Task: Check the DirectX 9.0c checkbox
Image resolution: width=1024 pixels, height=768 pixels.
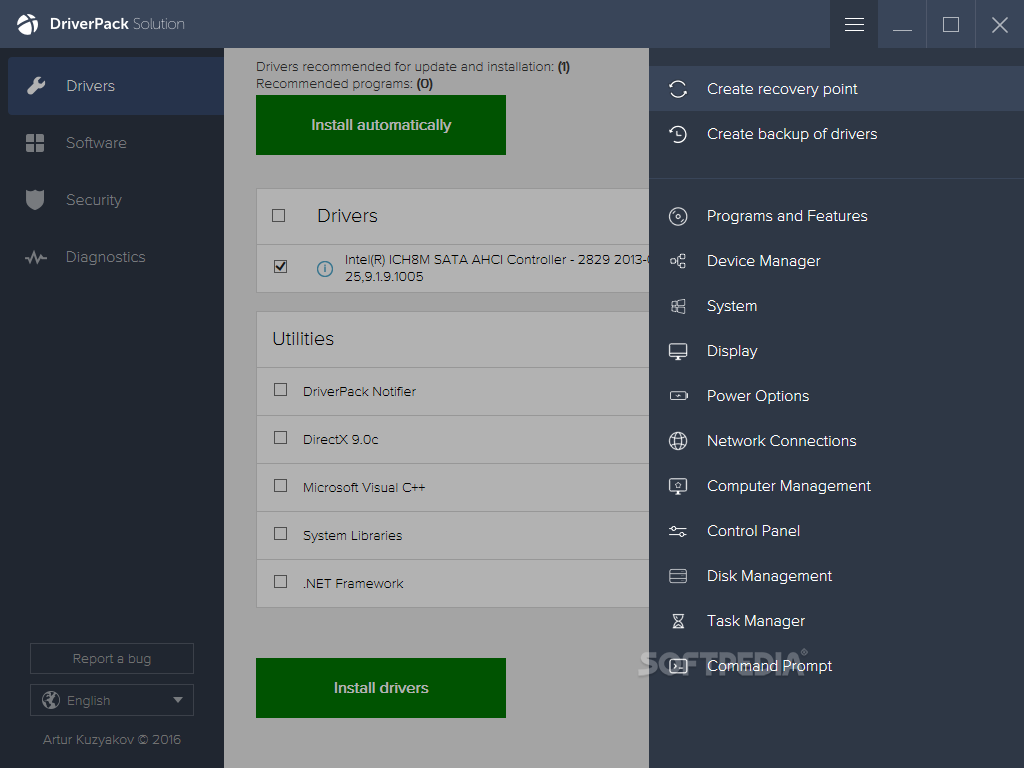Action: pyautogui.click(x=280, y=438)
